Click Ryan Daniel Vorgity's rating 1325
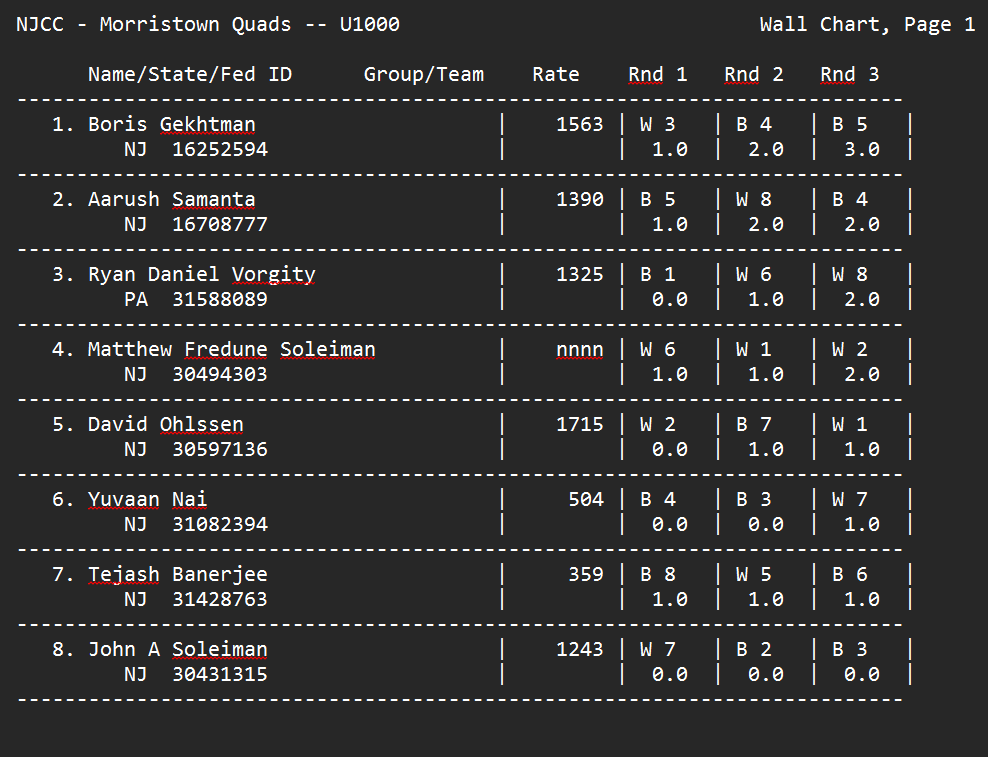 [580, 274]
